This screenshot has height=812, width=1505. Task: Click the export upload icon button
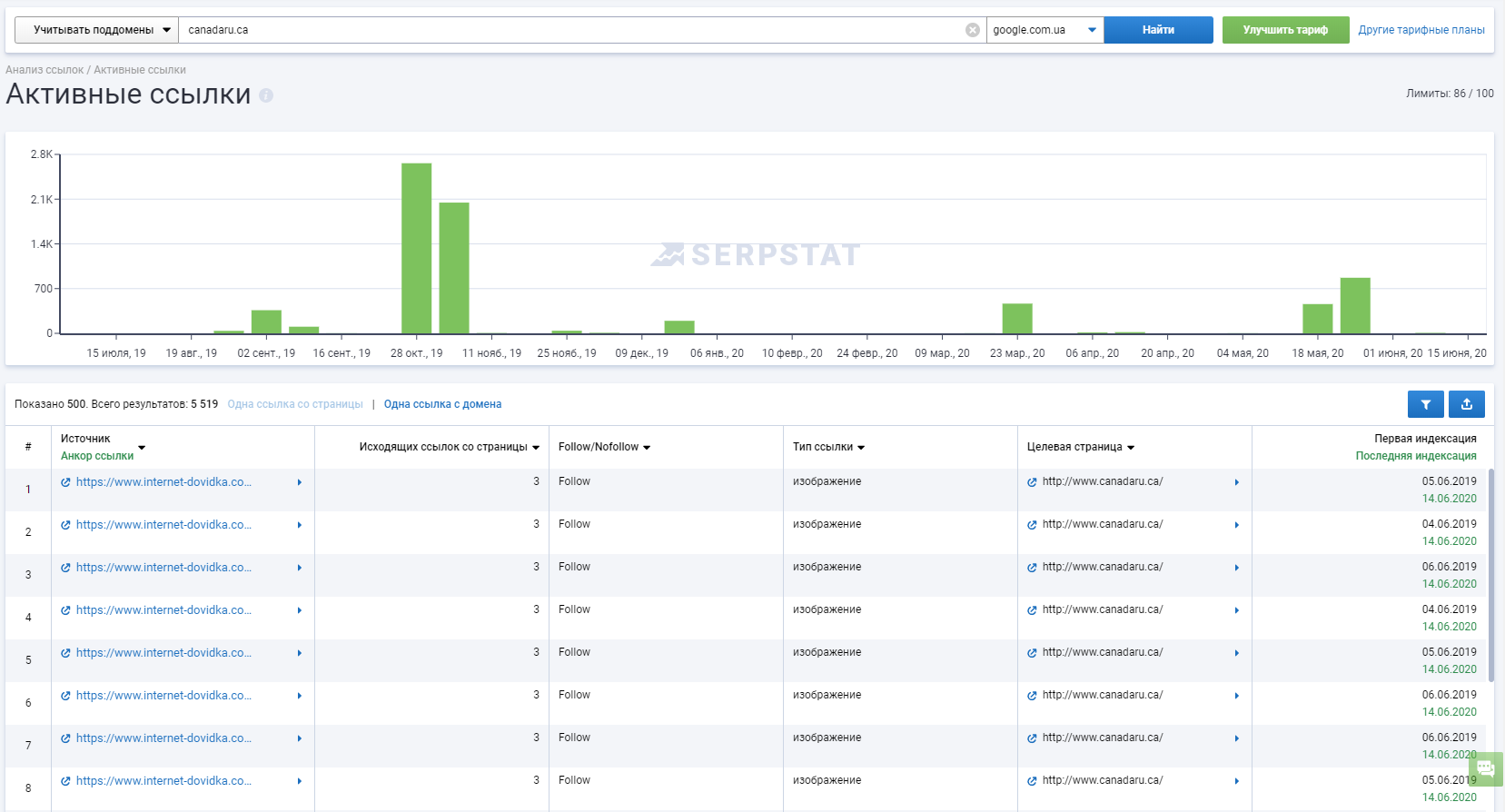click(x=1467, y=404)
